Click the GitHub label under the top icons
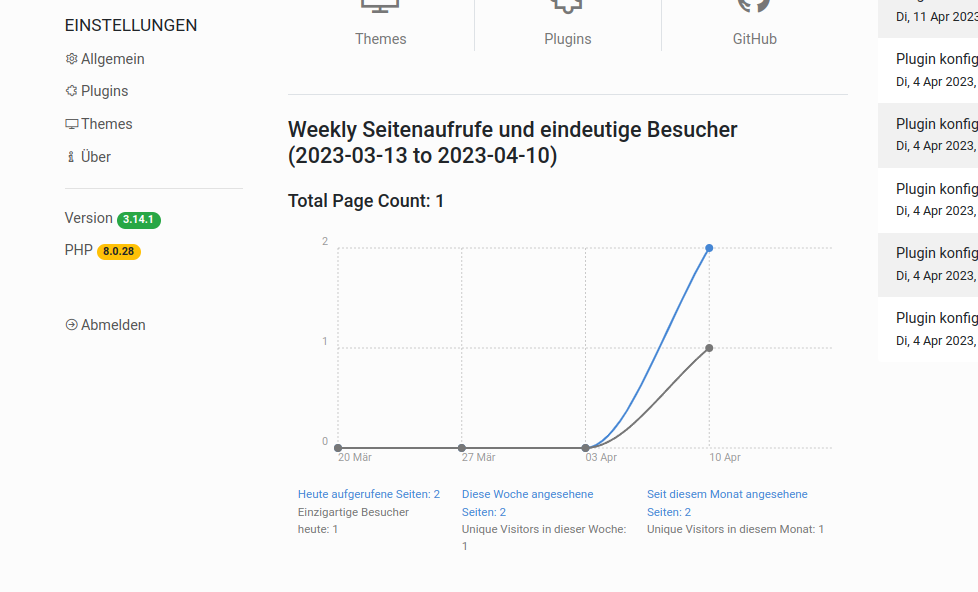 tap(754, 39)
